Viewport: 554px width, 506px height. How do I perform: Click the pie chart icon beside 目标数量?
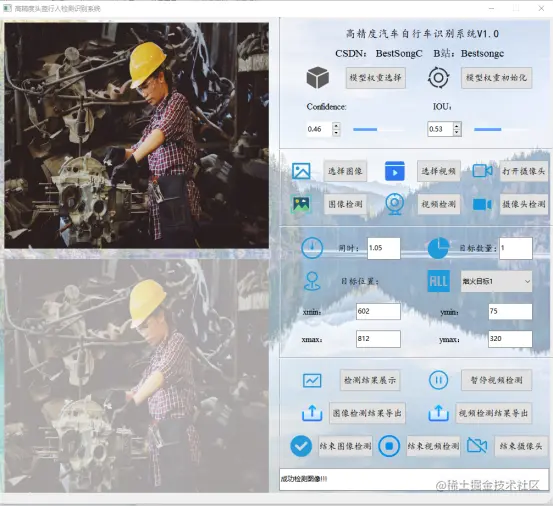[x=438, y=248]
